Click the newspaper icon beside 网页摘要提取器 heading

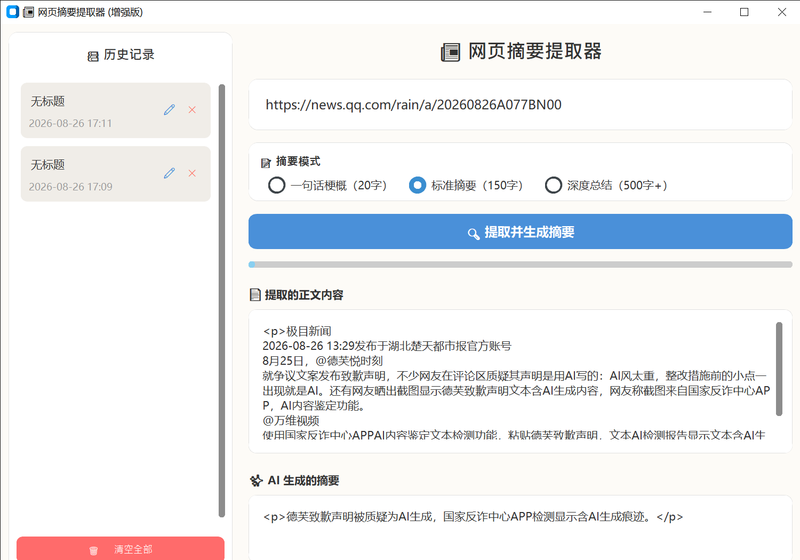(x=451, y=52)
